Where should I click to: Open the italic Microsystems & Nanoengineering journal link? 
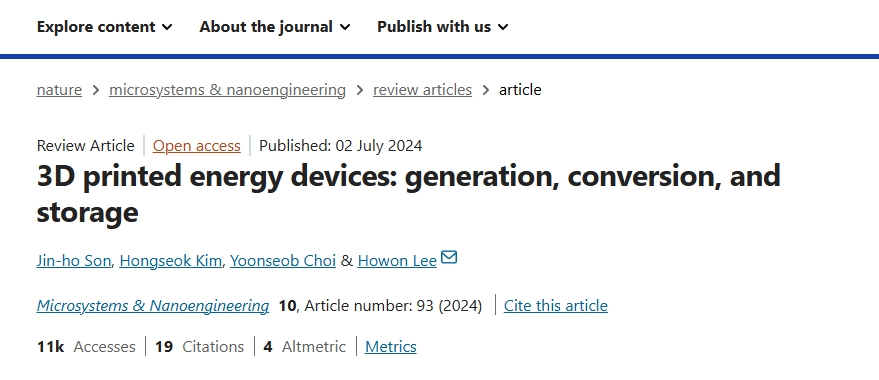[x=153, y=305]
